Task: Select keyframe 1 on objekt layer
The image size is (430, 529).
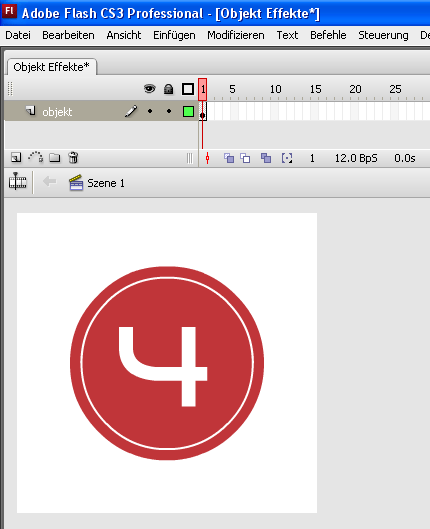Action: click(x=202, y=112)
